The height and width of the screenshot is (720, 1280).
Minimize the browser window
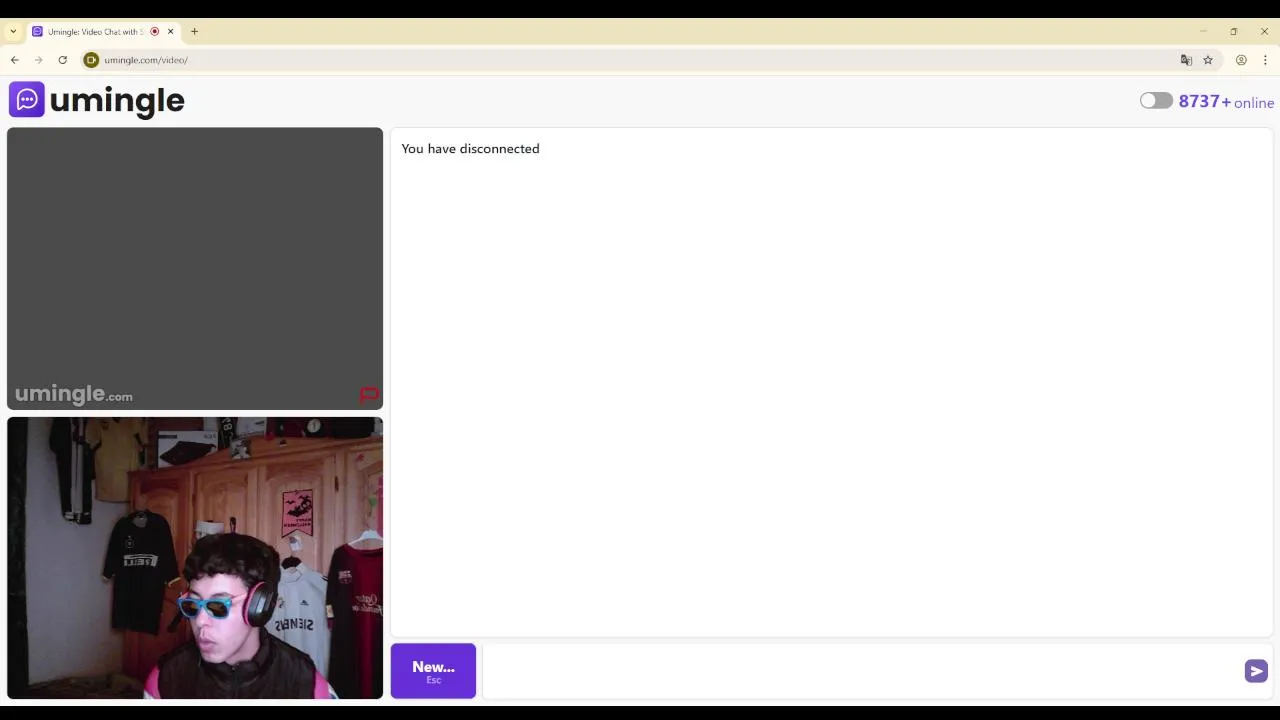pyautogui.click(x=1203, y=32)
